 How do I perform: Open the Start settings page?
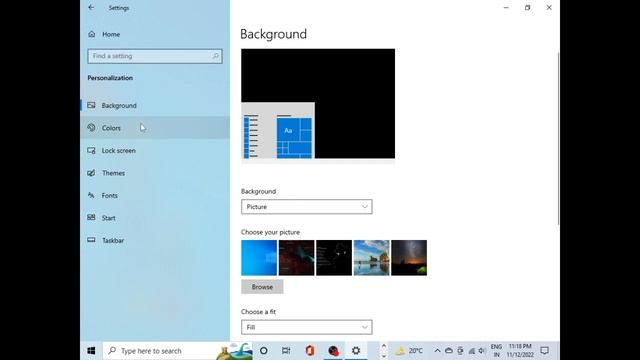(x=155, y=218)
